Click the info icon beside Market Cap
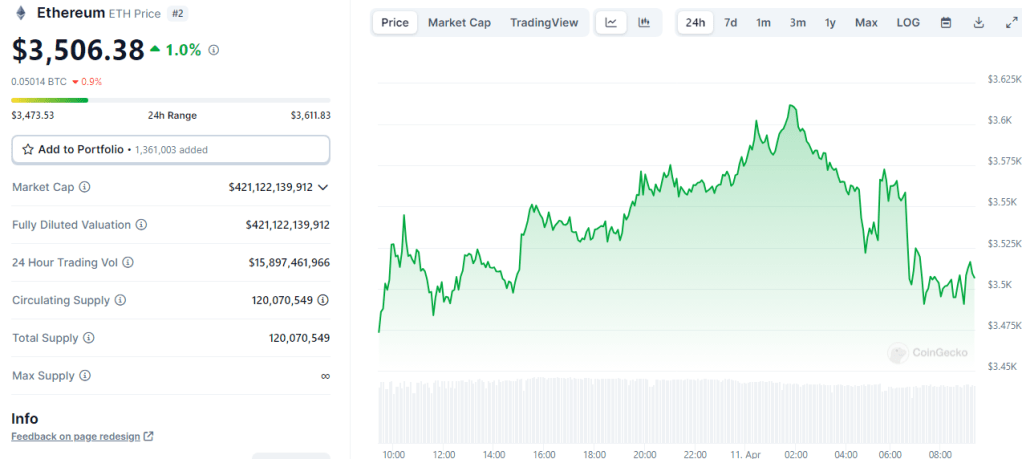This screenshot has width=1022, height=459. click(x=84, y=187)
